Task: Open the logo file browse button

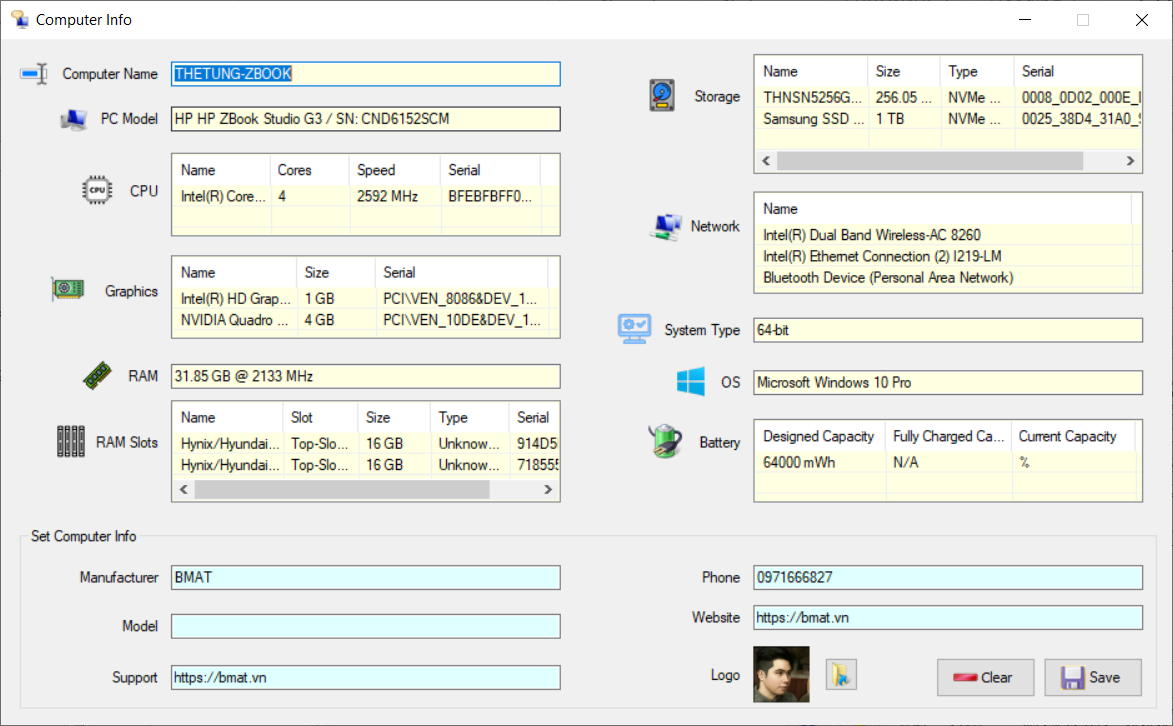Action: coord(841,676)
